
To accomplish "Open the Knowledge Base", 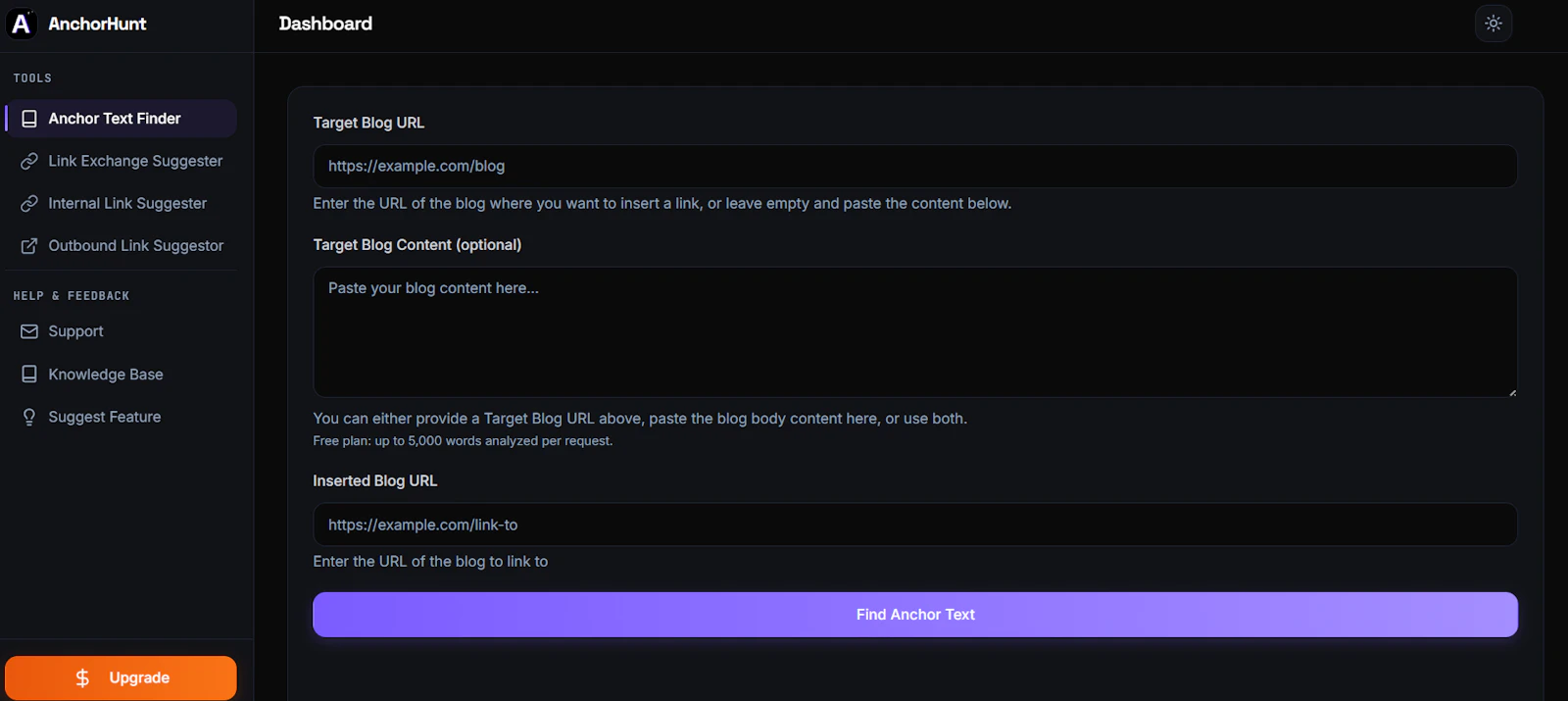I will click(121, 375).
